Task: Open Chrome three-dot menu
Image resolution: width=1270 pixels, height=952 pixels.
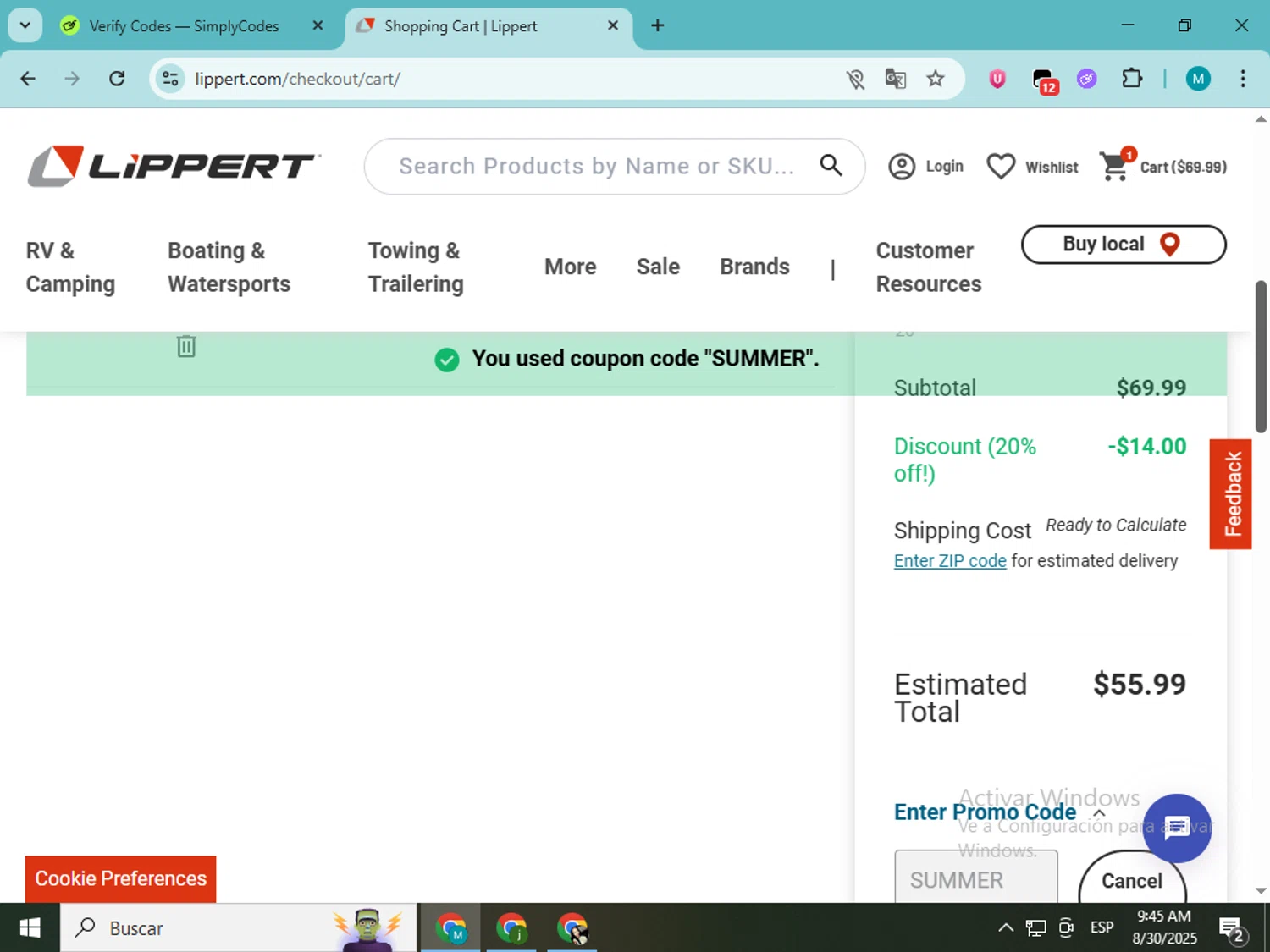Action: [x=1242, y=79]
